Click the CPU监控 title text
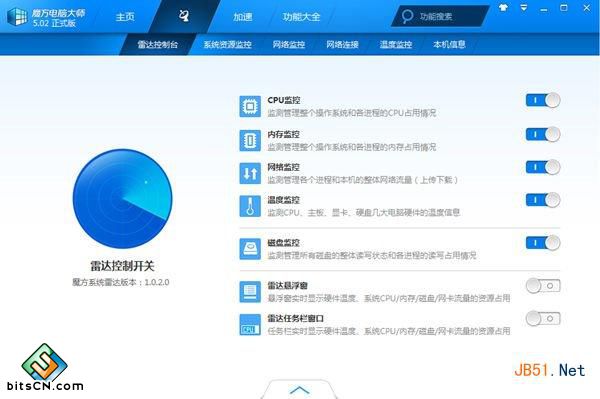This screenshot has width=600, height=399. (x=284, y=100)
